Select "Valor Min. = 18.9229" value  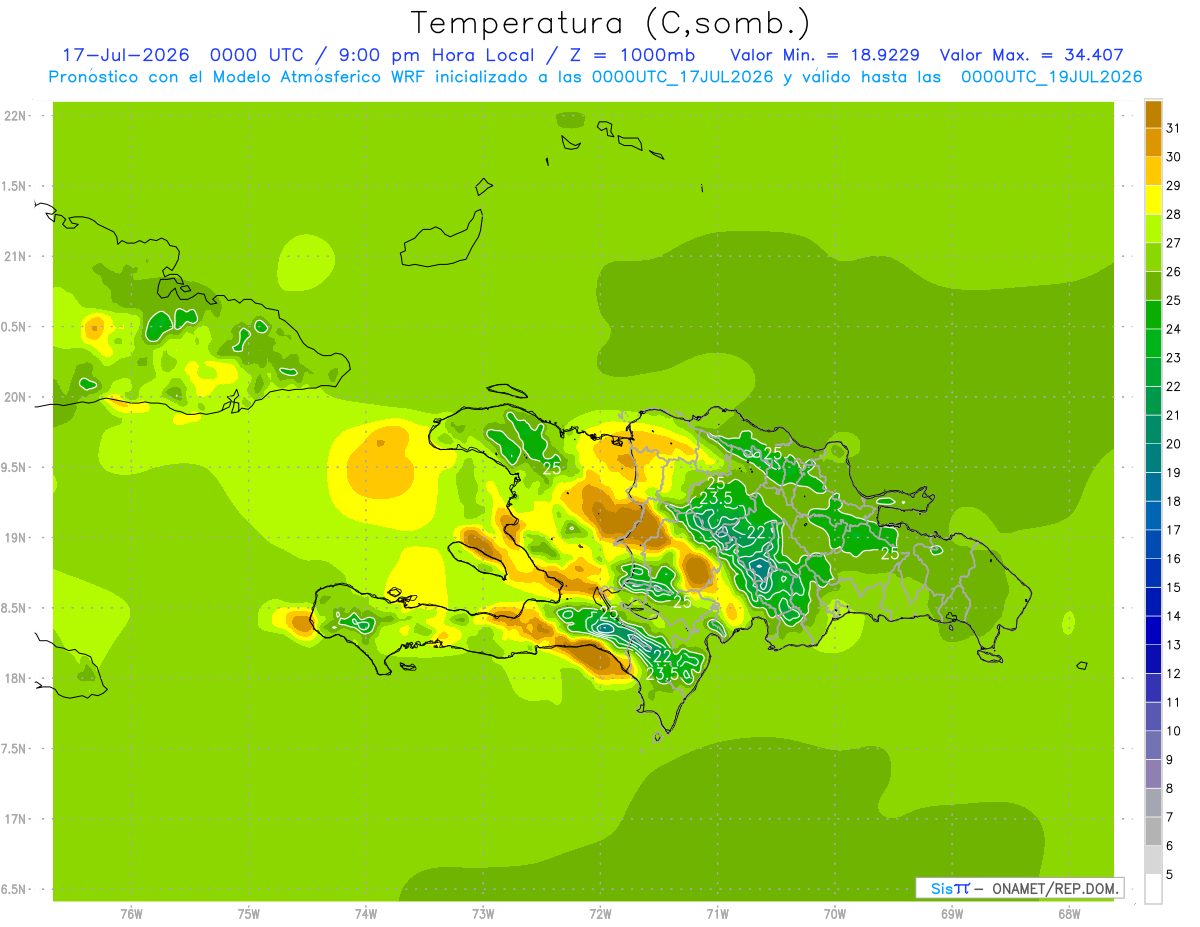pyautogui.click(x=825, y=55)
